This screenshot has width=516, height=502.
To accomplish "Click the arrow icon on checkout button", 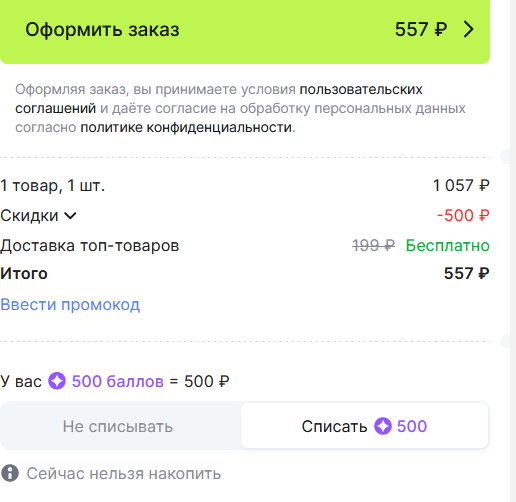I will click(469, 29).
